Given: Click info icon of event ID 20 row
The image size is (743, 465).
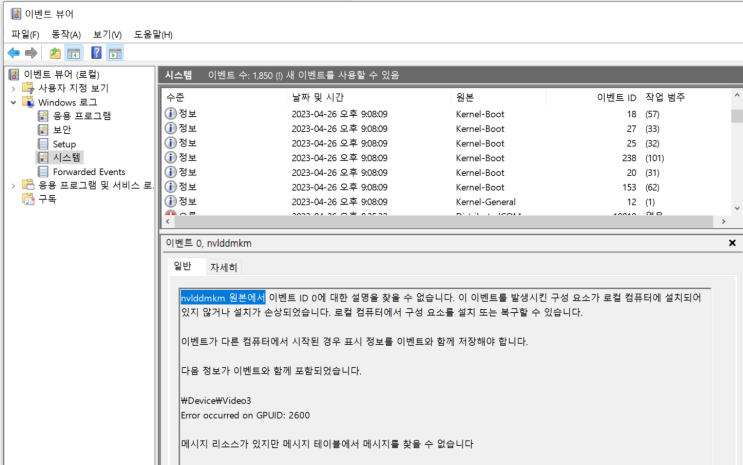Looking at the screenshot, I should (x=170, y=173).
